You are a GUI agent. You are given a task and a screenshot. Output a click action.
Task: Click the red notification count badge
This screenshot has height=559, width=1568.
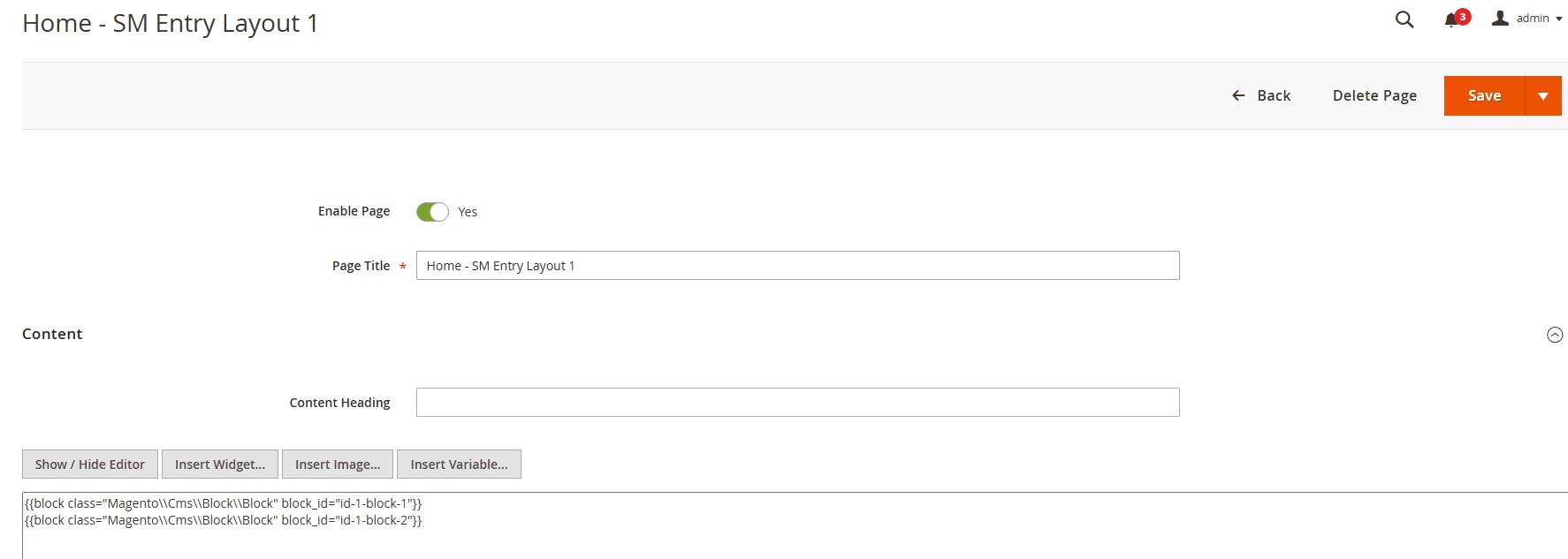1463,16
